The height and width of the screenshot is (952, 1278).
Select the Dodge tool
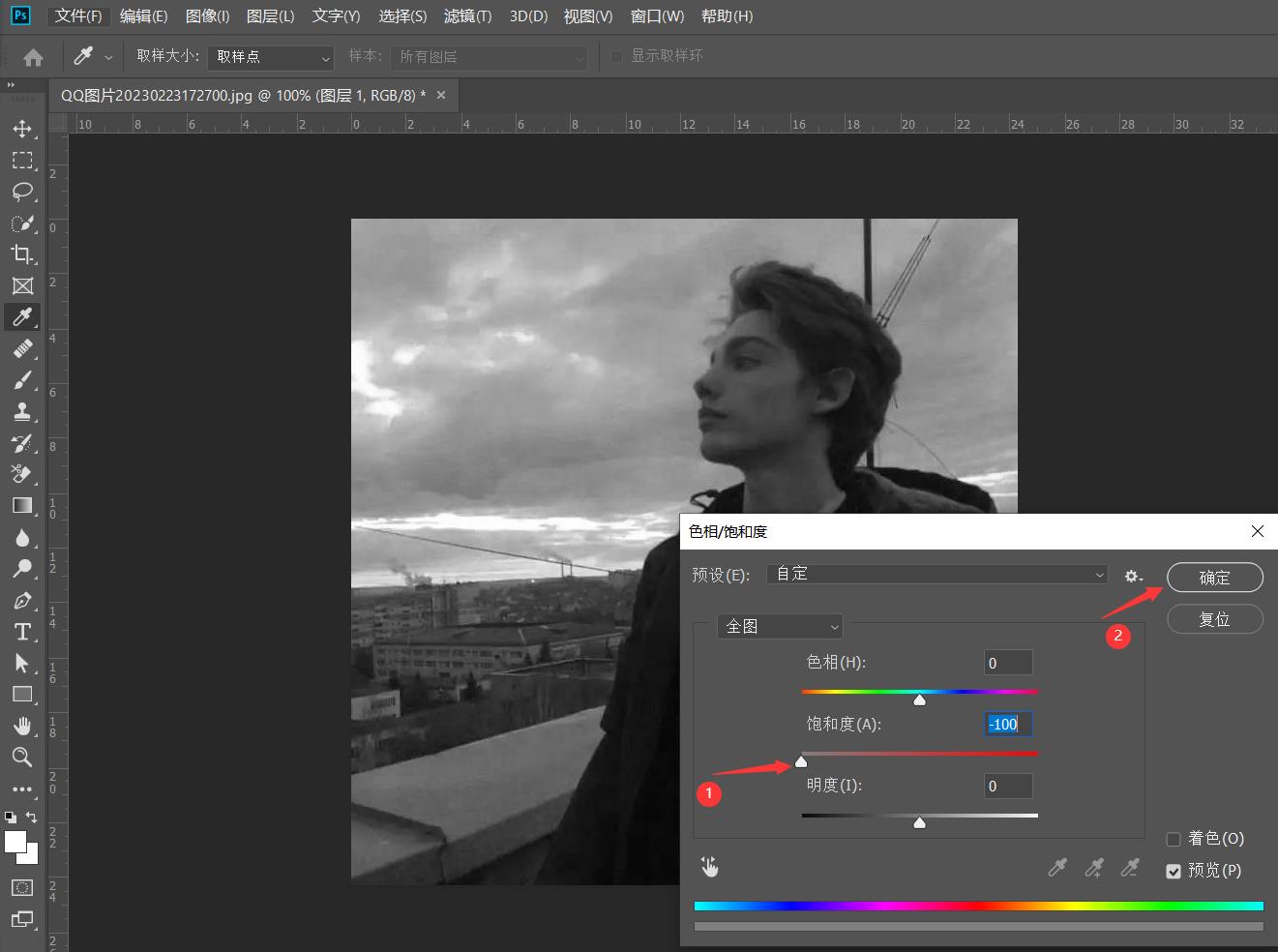22,568
